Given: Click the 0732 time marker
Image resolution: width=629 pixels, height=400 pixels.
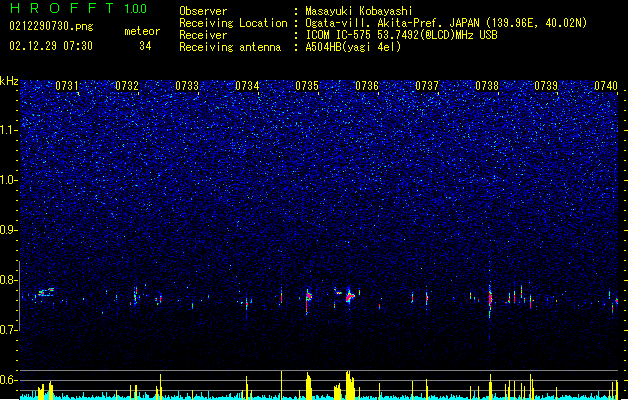Looking at the screenshot, I should click(x=127, y=86).
